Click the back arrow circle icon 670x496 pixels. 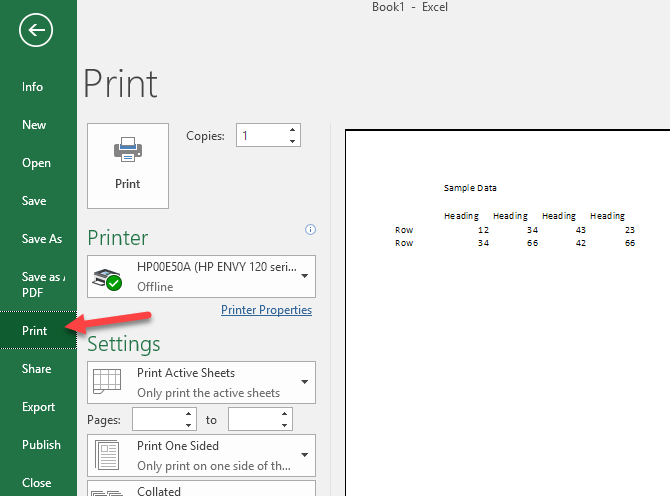point(36,30)
